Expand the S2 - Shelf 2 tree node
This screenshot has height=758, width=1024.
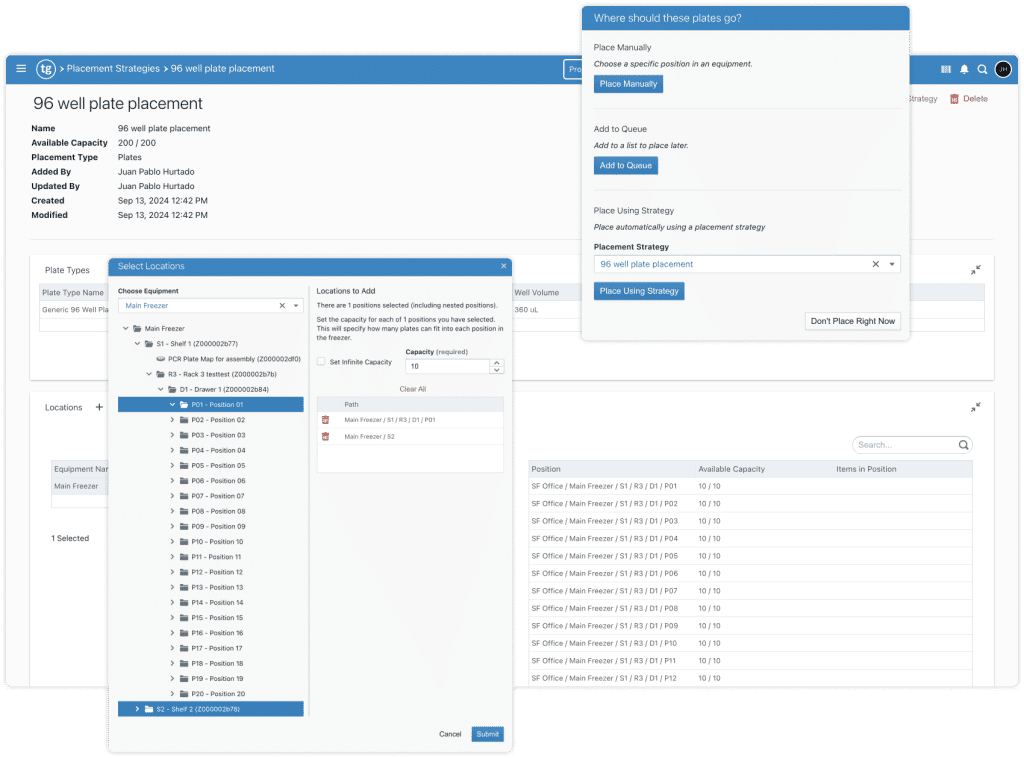[x=137, y=709]
